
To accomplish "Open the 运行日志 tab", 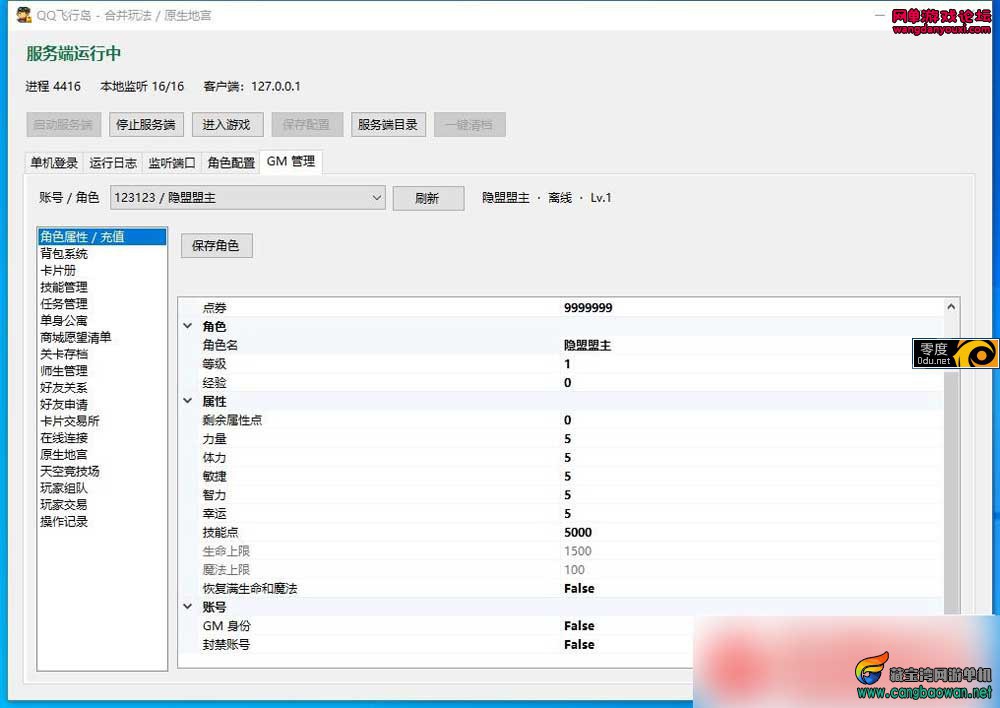I will pyautogui.click(x=113, y=163).
